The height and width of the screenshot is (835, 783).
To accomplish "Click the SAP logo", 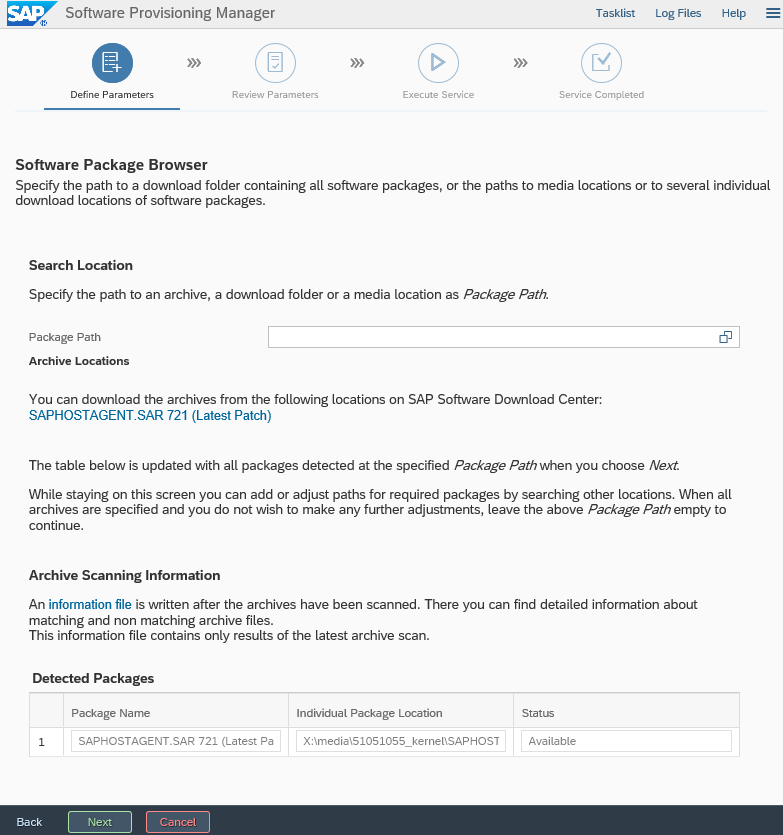I will (x=30, y=13).
